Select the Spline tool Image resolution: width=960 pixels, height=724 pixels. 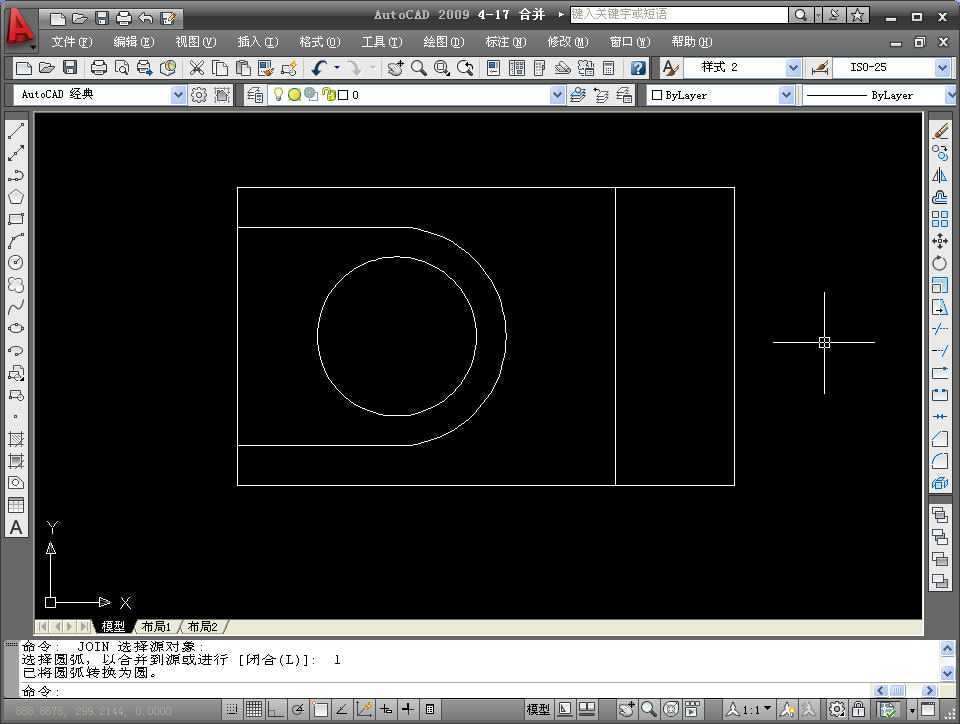[x=16, y=307]
